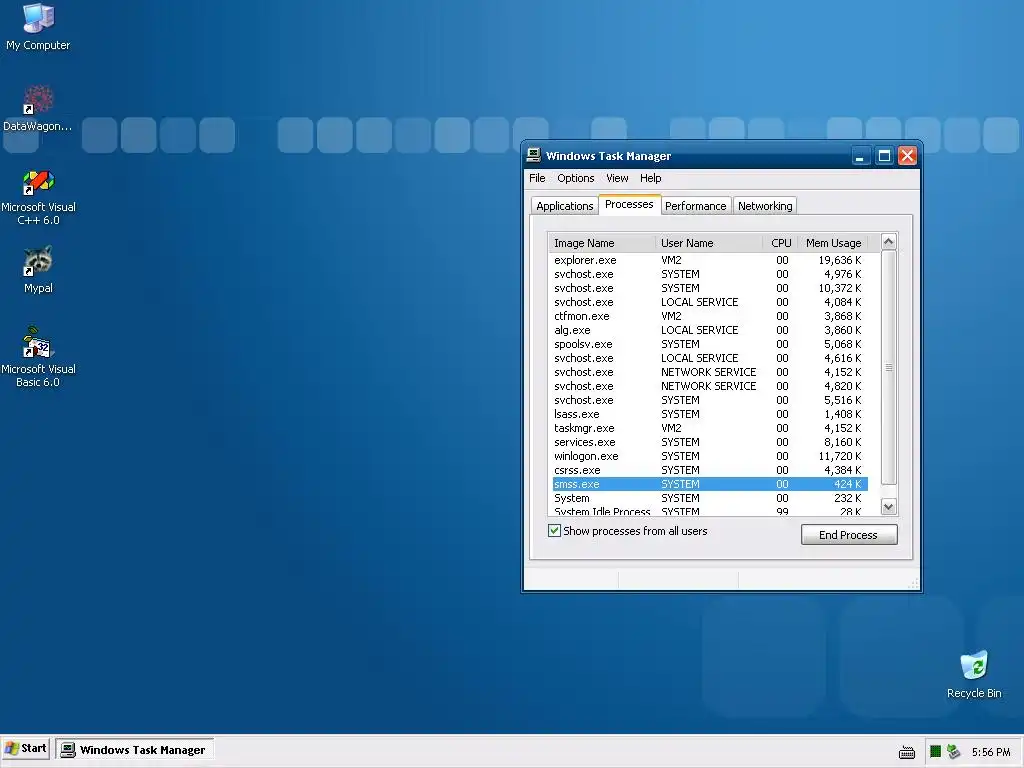
Task: Open the Help menu
Action: tap(650, 178)
